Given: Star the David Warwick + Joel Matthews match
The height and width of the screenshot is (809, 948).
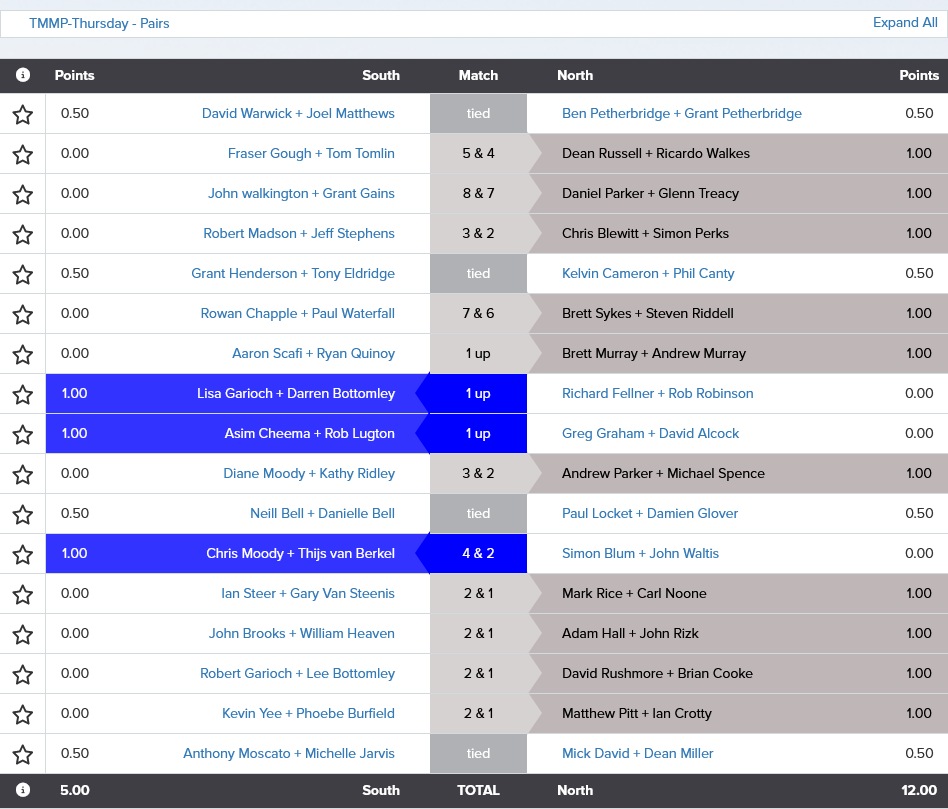Looking at the screenshot, I should click(x=22, y=114).
